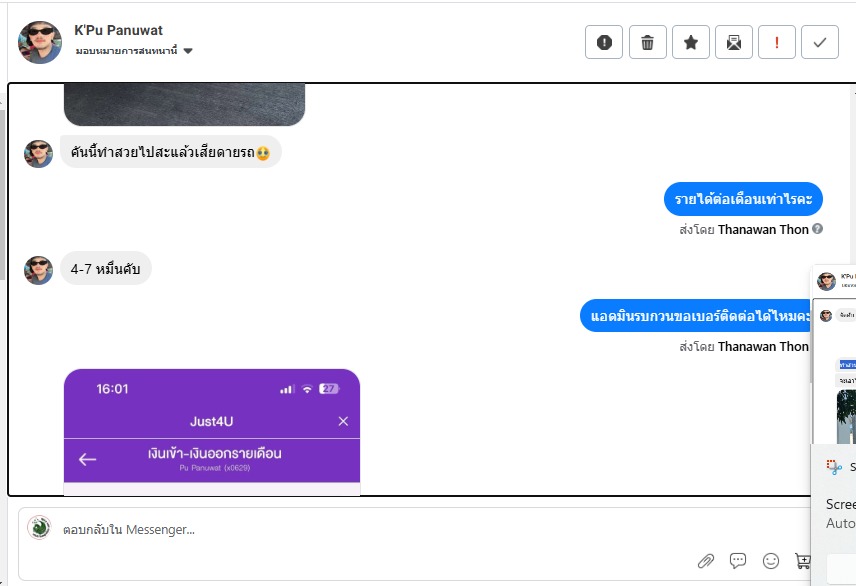This screenshot has height=586, width=856.
Task: Click the page avatar beside the reply box
Action: [x=39, y=528]
